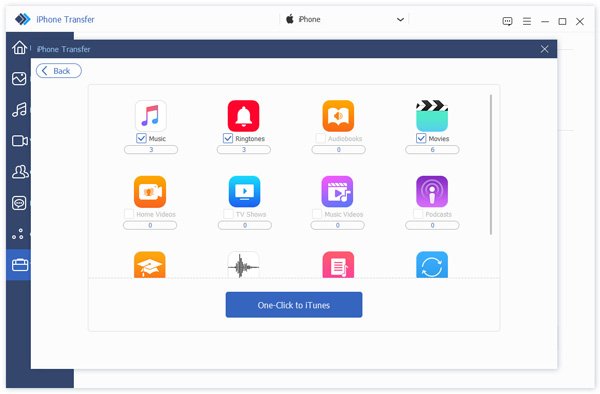The height and width of the screenshot is (394, 600).
Task: Click the TV Shows count field
Action: (245, 225)
